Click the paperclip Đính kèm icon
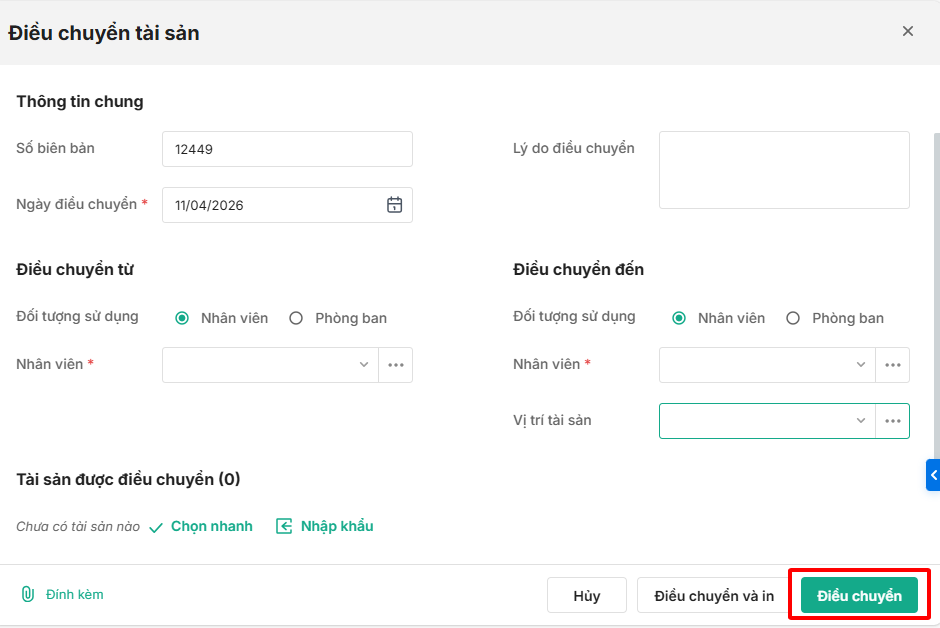Viewport: 940px width, 628px height. pyautogui.click(x=28, y=594)
